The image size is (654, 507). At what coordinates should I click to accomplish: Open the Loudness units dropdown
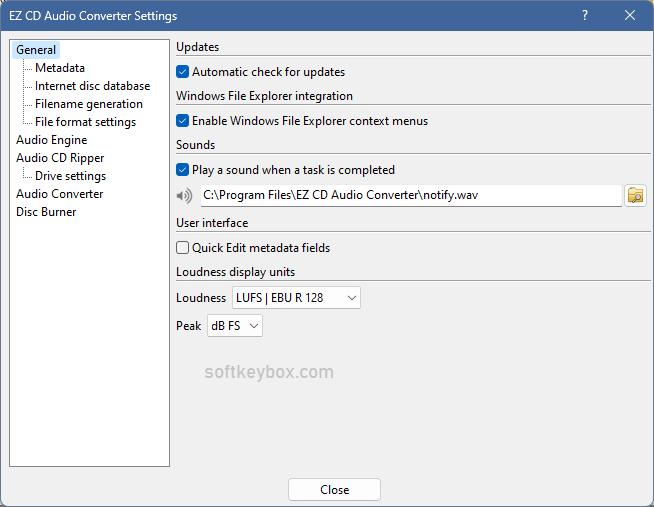pos(296,298)
